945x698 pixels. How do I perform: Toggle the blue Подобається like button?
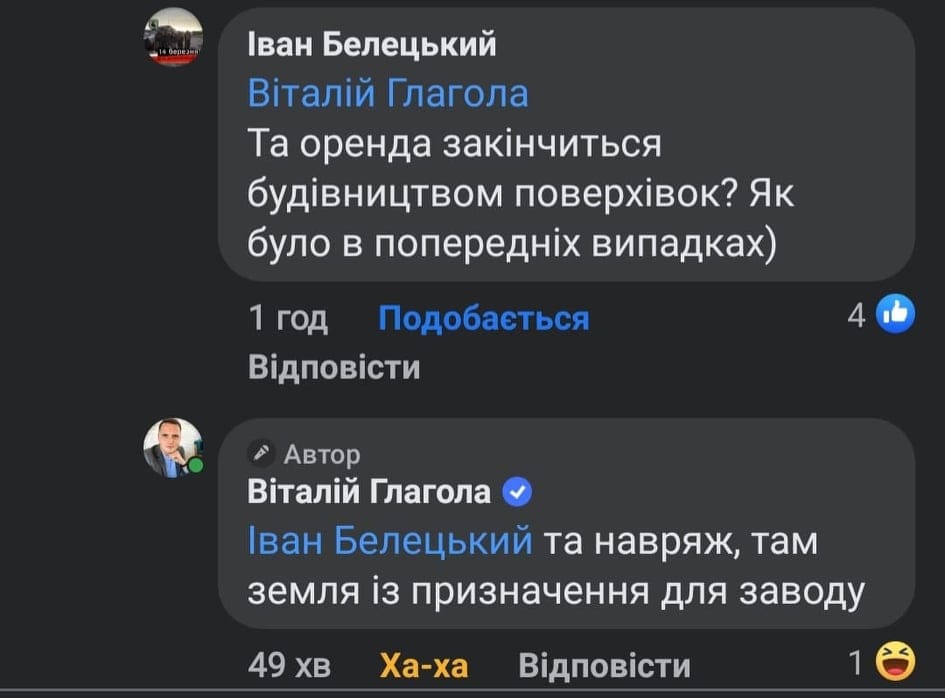coord(484,318)
